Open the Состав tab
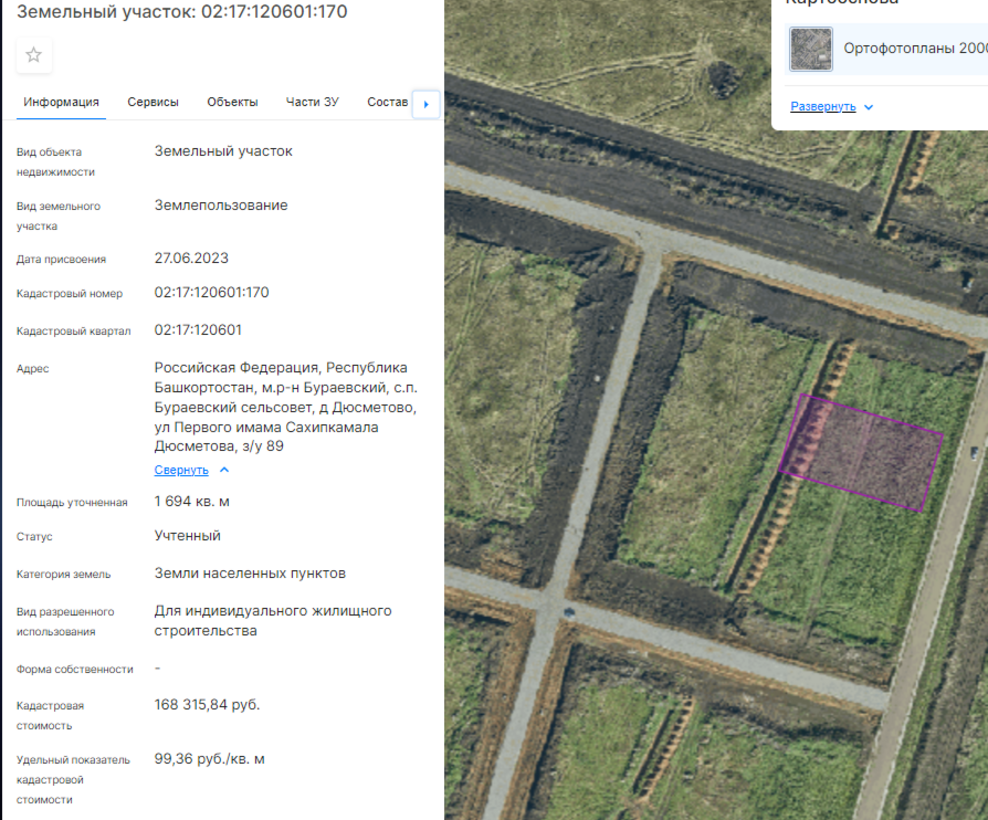The image size is (988, 820). point(388,102)
